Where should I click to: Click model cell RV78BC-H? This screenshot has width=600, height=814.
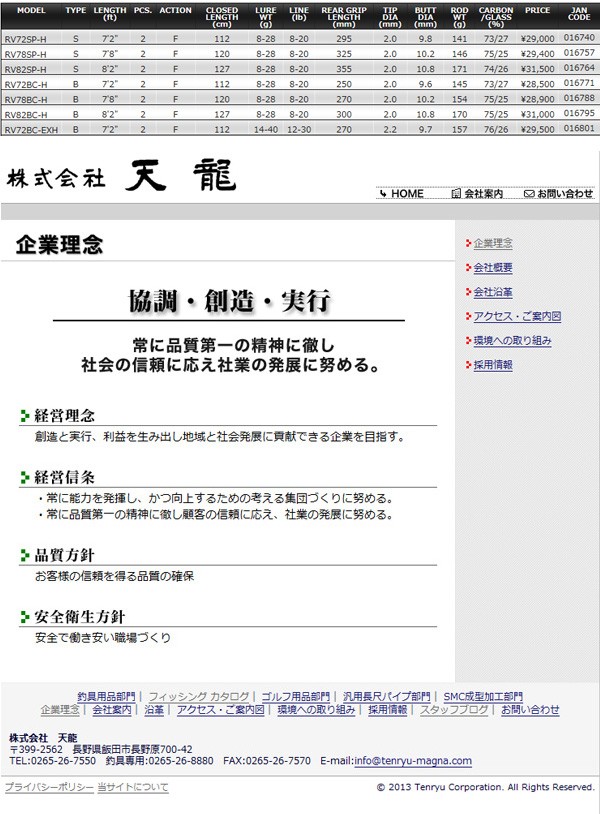(x=25, y=99)
